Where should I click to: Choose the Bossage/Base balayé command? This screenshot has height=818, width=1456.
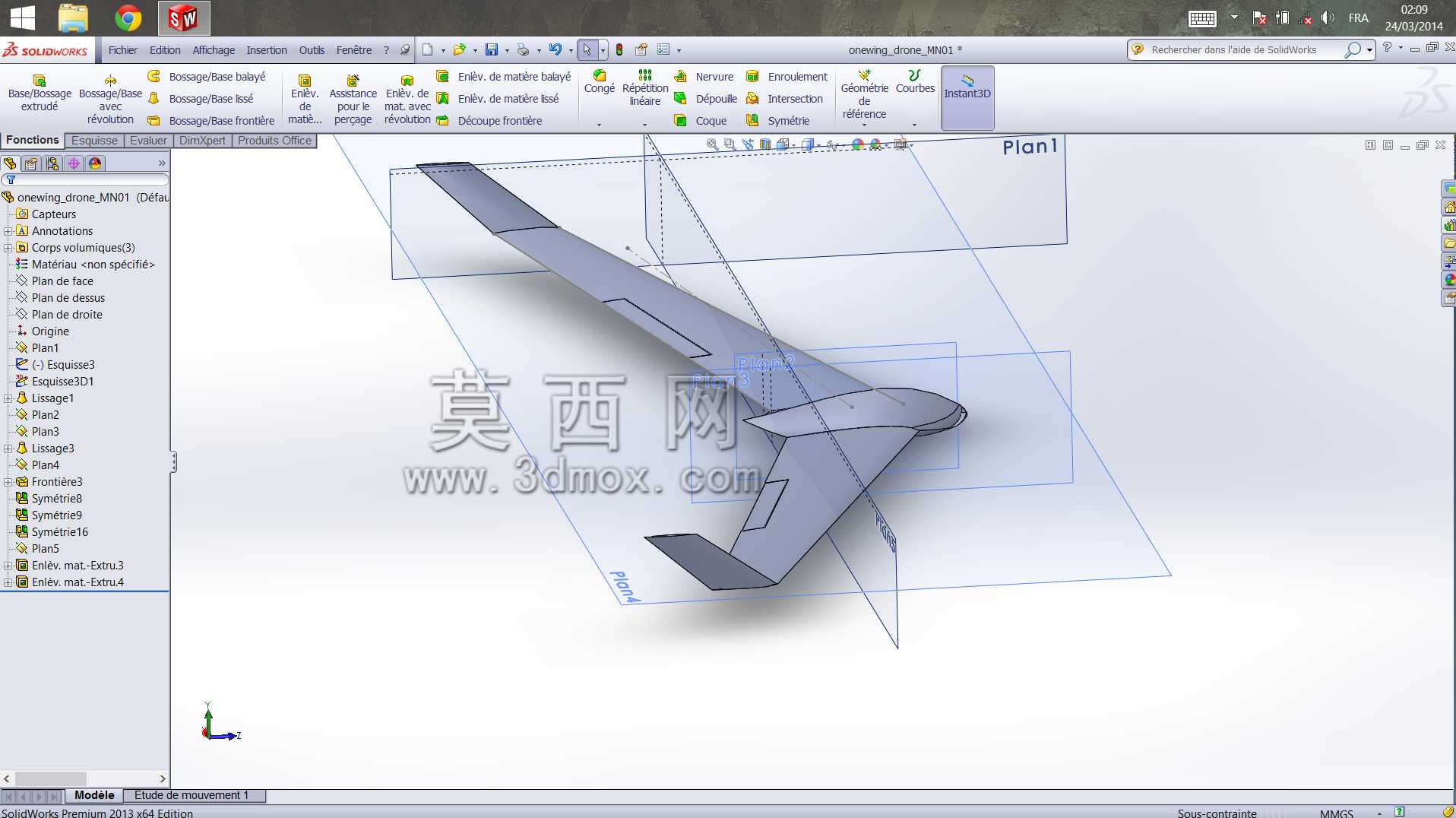tap(207, 77)
